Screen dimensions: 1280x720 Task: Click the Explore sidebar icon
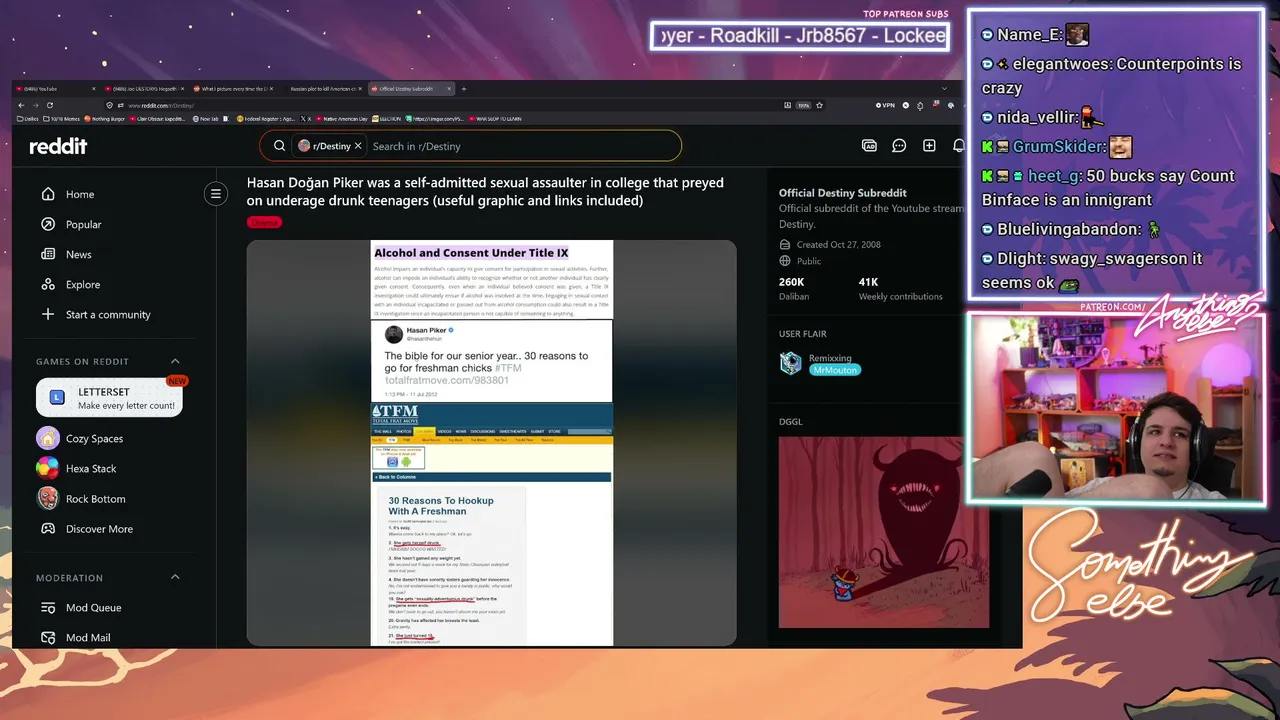48,284
